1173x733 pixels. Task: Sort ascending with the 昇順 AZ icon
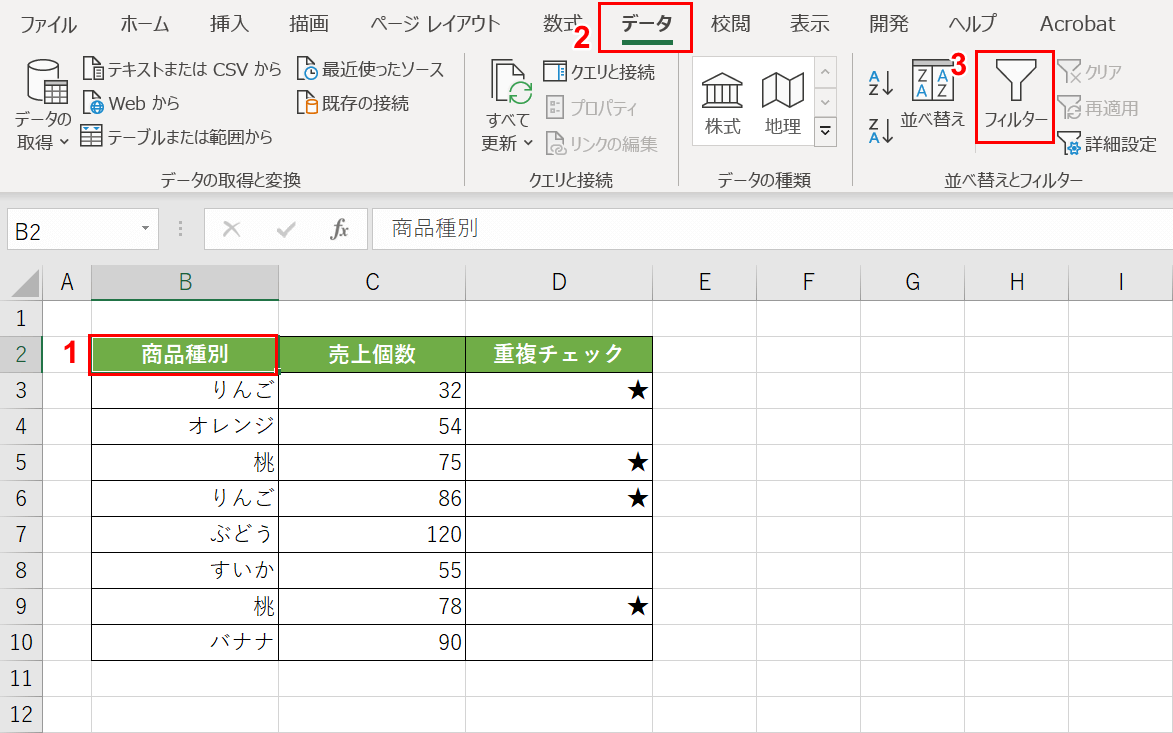pos(878,84)
